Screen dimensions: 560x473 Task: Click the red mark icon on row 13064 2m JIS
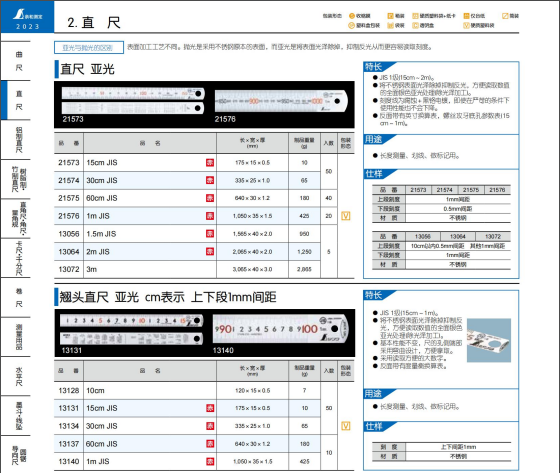[x=210, y=252]
